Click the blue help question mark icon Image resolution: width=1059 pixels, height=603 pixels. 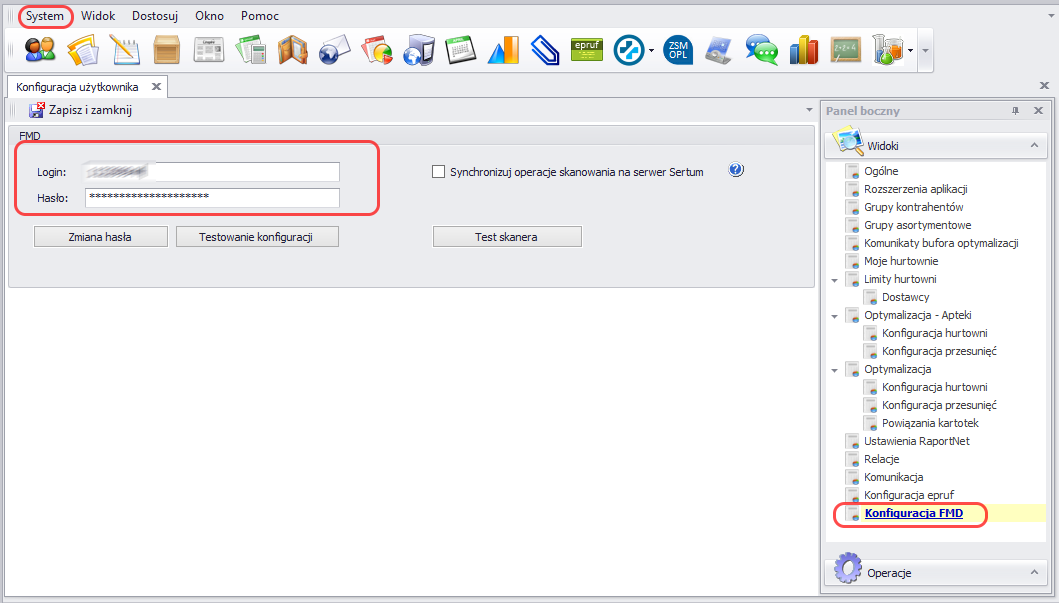point(737,171)
